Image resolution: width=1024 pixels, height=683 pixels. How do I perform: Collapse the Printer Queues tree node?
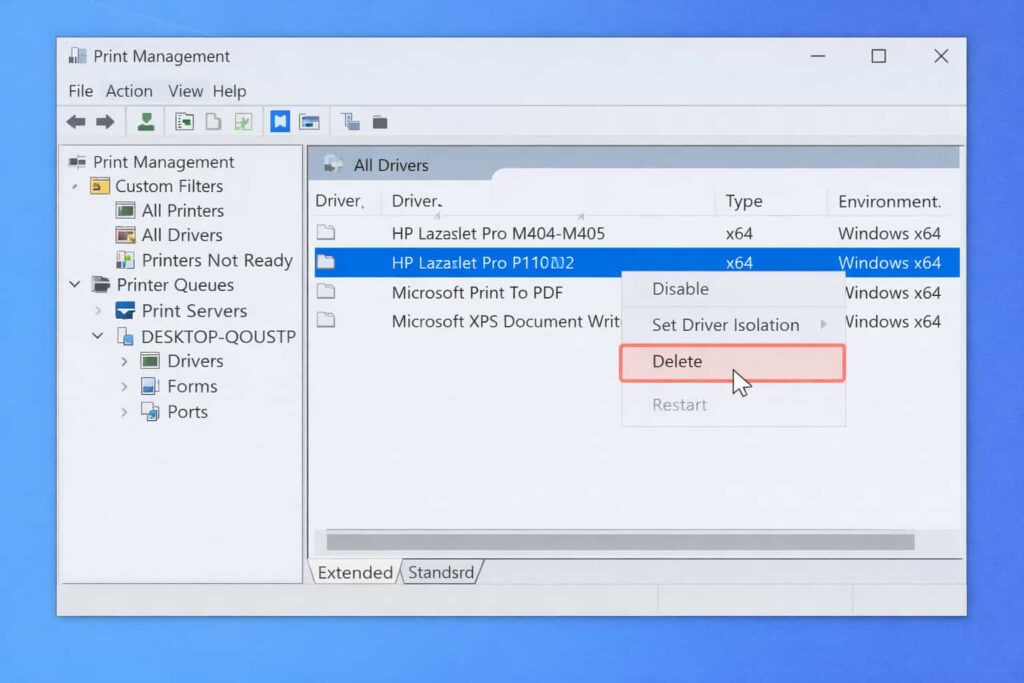[x=75, y=285]
